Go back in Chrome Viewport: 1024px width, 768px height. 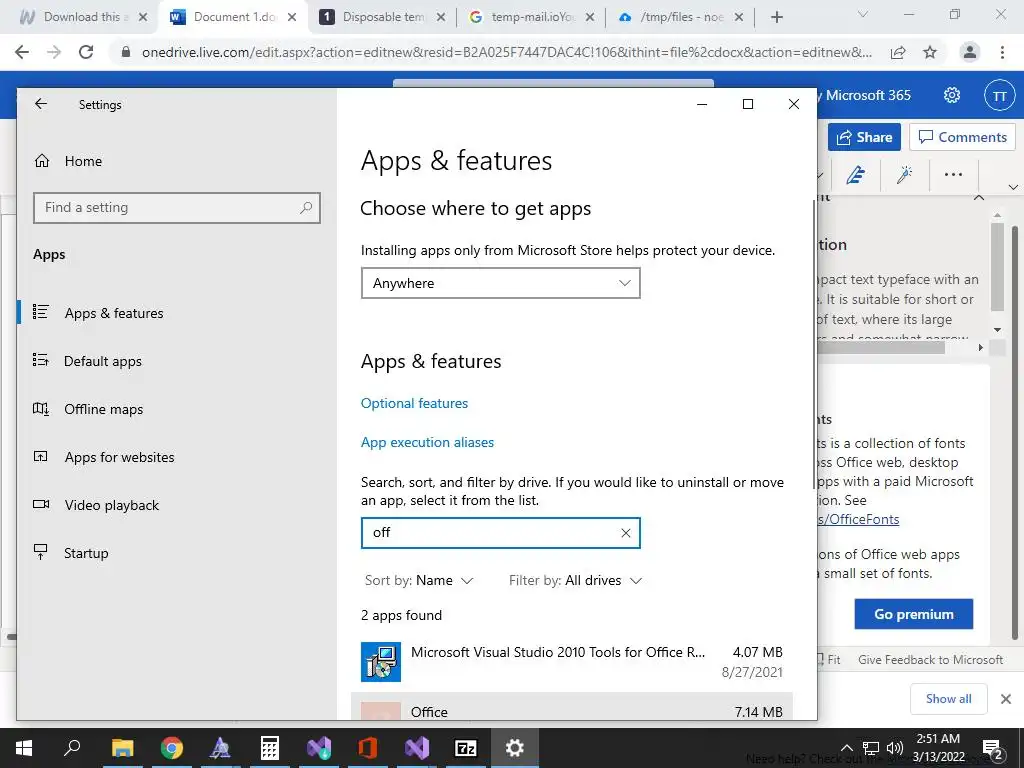point(22,52)
